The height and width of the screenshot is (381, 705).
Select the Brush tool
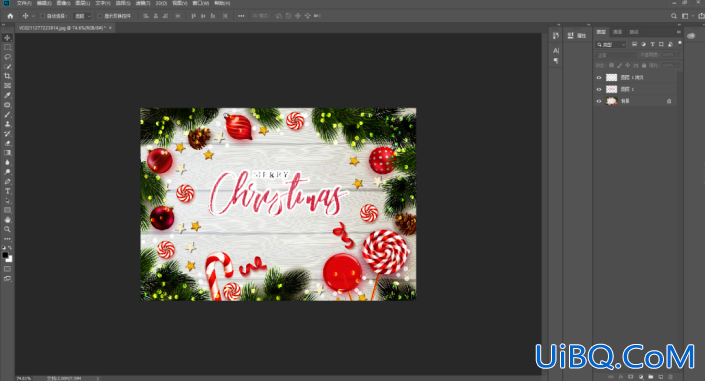click(7, 114)
